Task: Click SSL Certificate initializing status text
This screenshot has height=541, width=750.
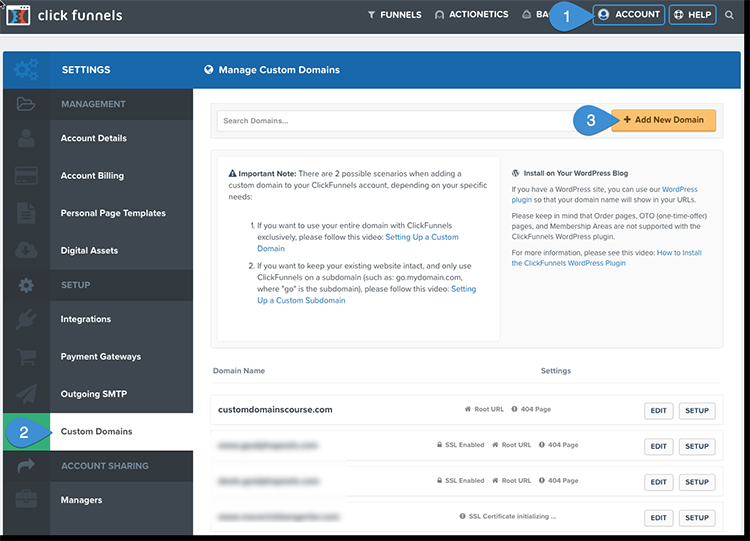Action: tap(507, 516)
